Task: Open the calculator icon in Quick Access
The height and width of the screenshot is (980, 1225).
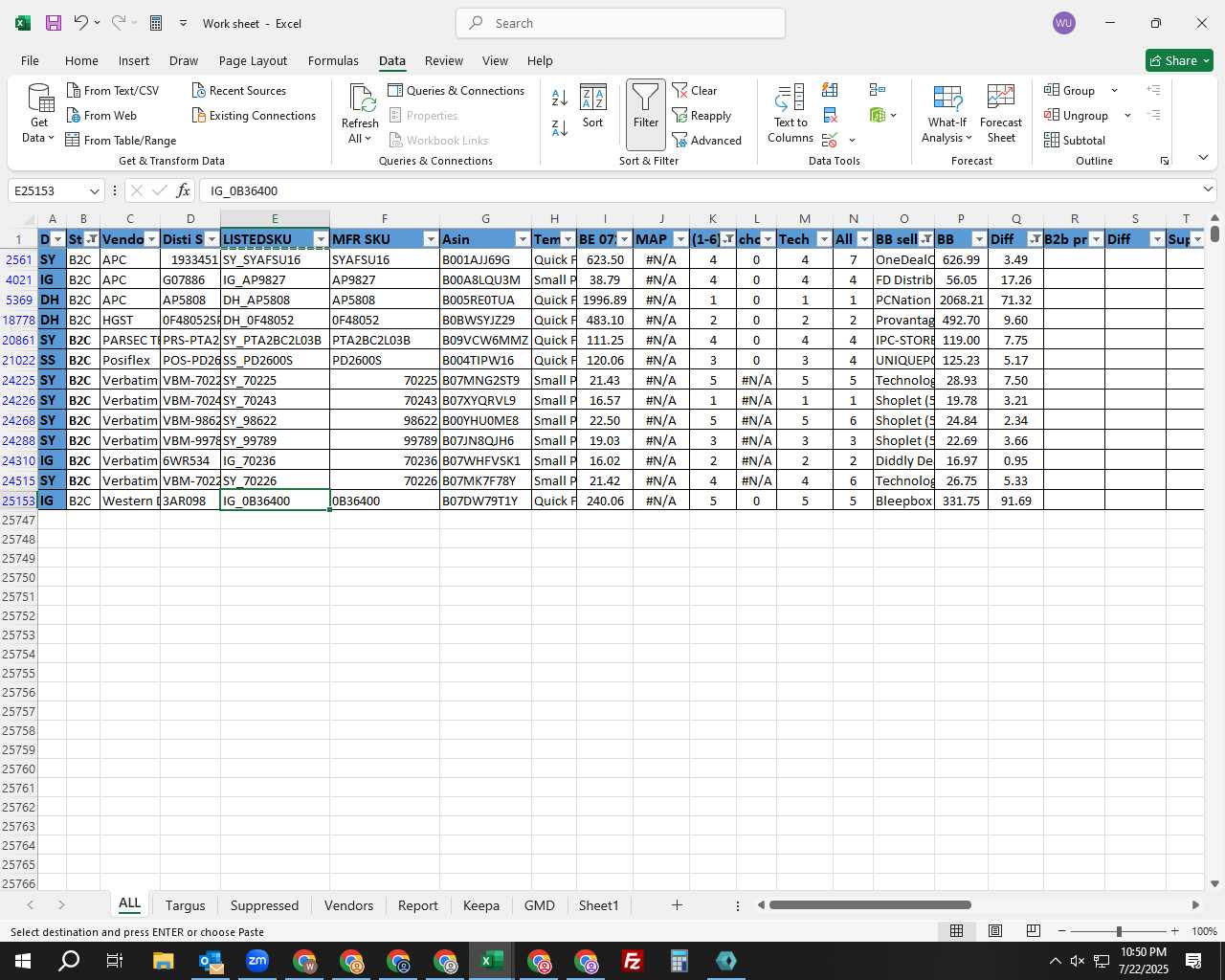Action: tap(156, 23)
